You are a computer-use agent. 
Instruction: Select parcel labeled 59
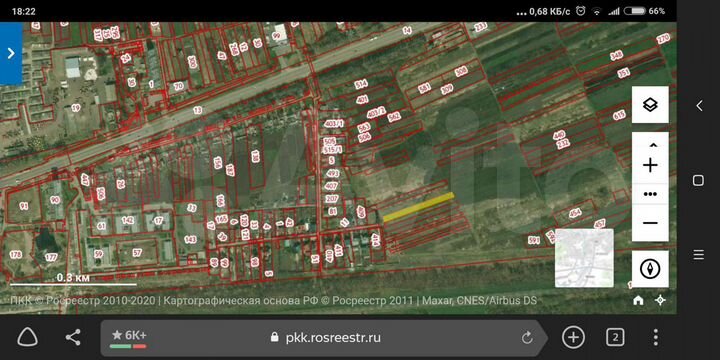(x=99, y=253)
